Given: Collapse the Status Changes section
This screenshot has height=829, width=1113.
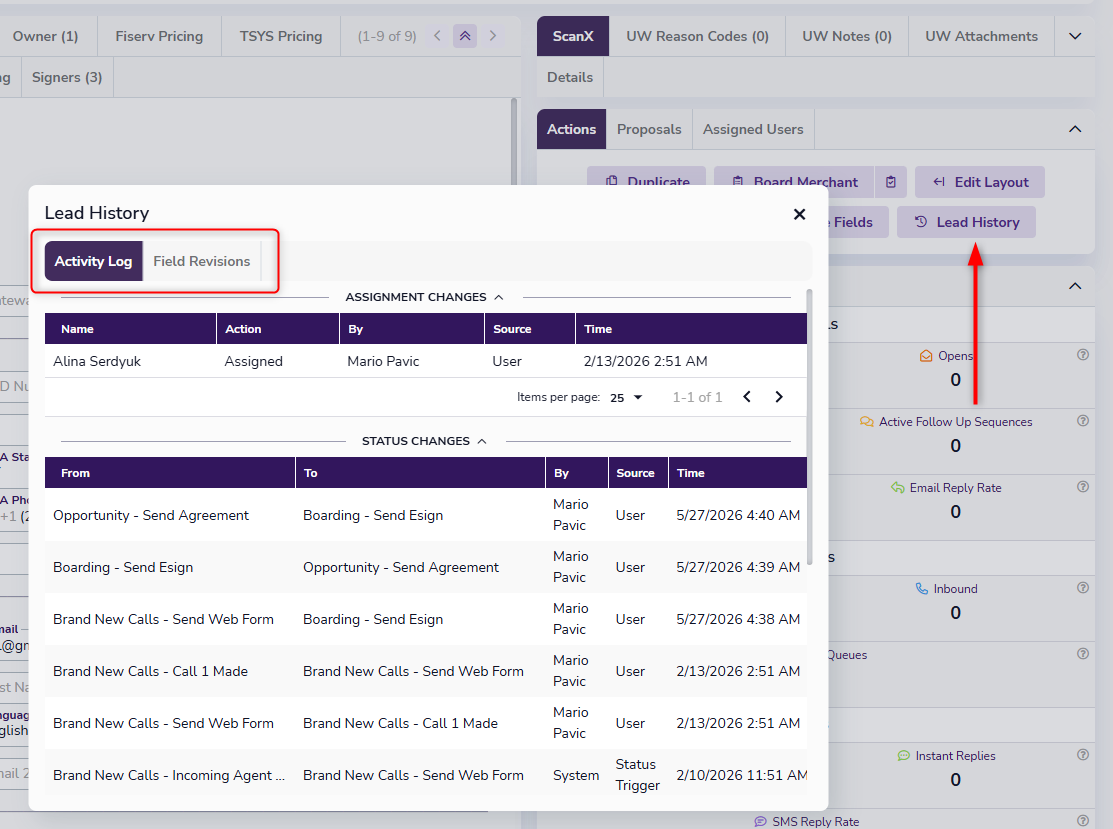Looking at the screenshot, I should 482,441.
